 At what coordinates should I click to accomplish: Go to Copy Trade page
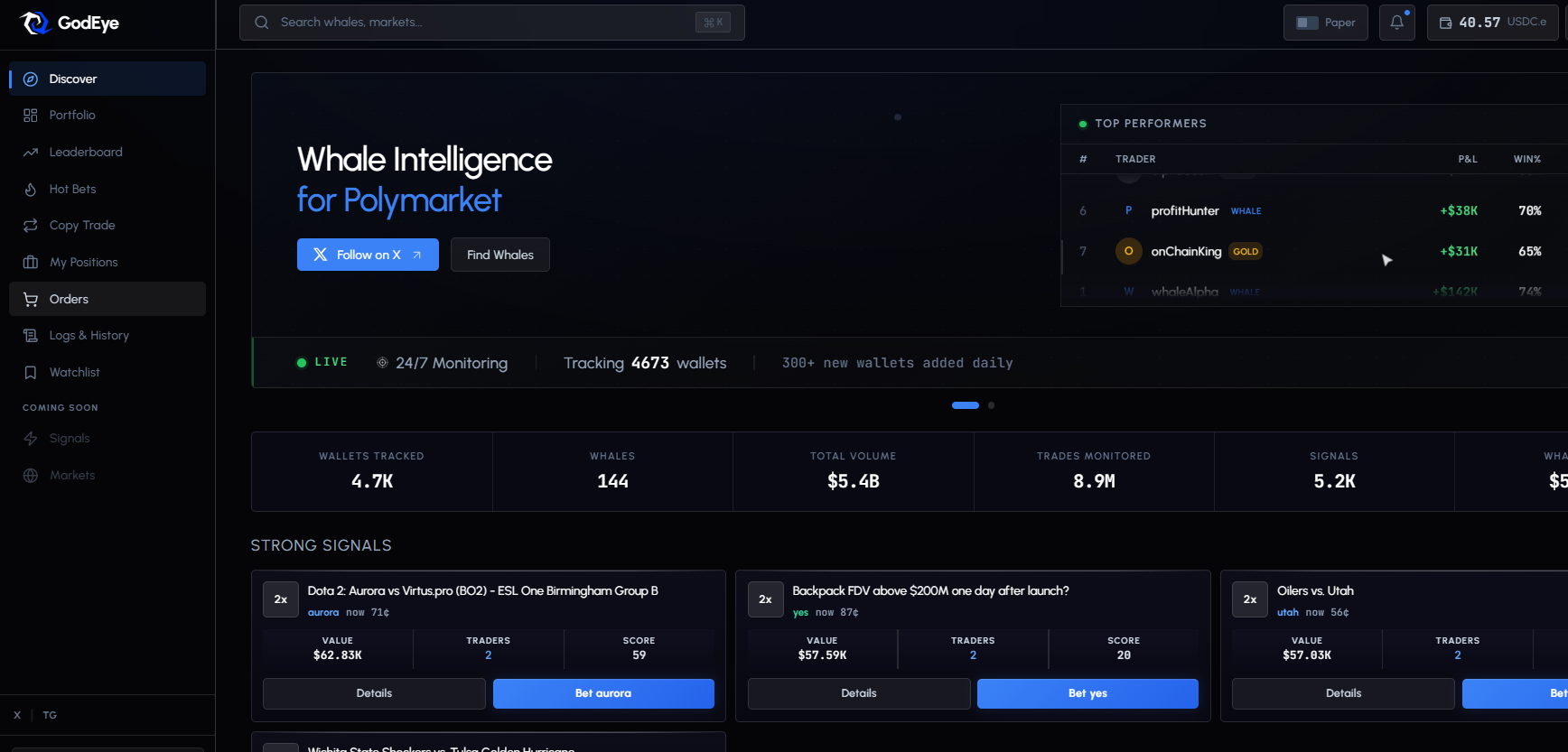click(x=107, y=226)
